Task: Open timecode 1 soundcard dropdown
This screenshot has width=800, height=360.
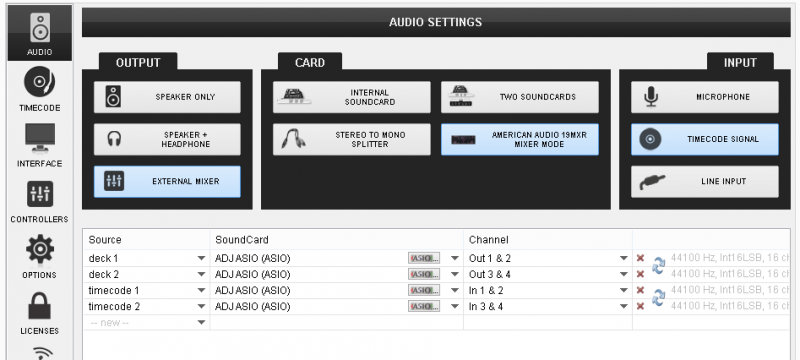Action: pyautogui.click(x=455, y=291)
